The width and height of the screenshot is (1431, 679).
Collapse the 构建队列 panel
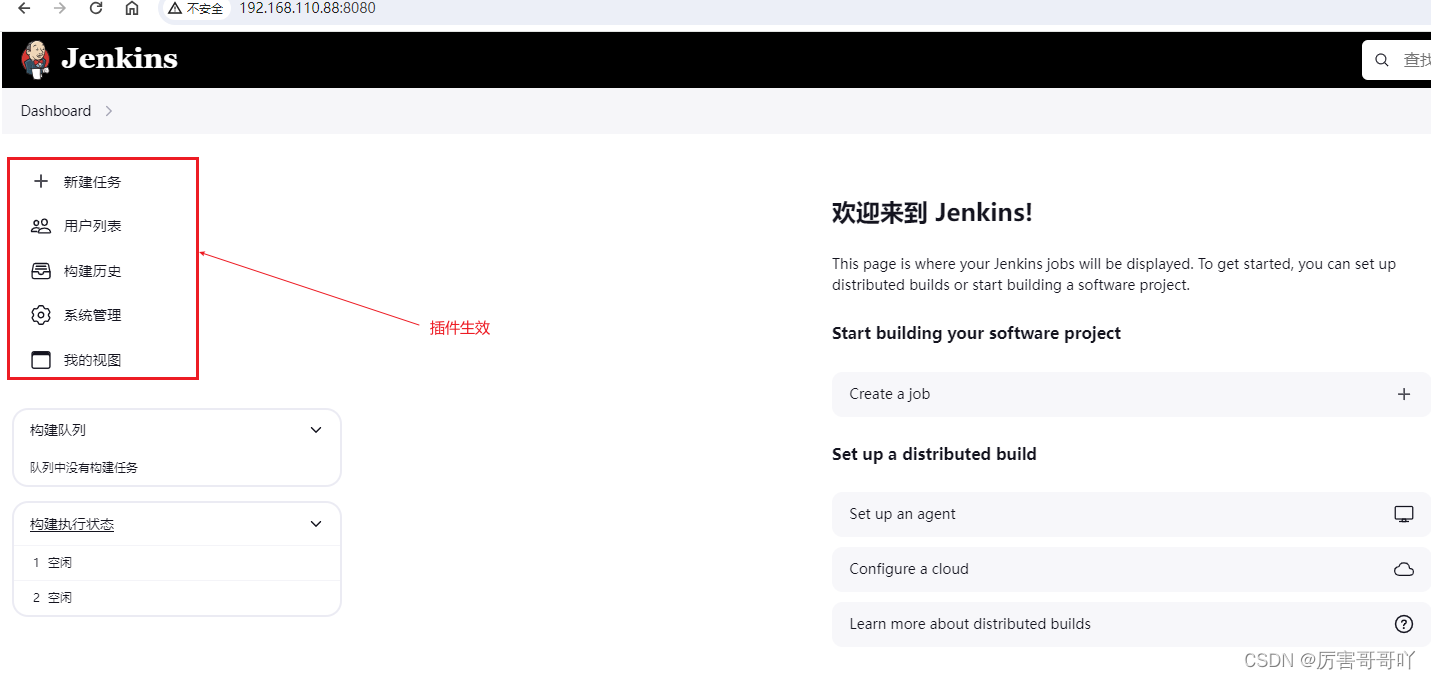[316, 429]
